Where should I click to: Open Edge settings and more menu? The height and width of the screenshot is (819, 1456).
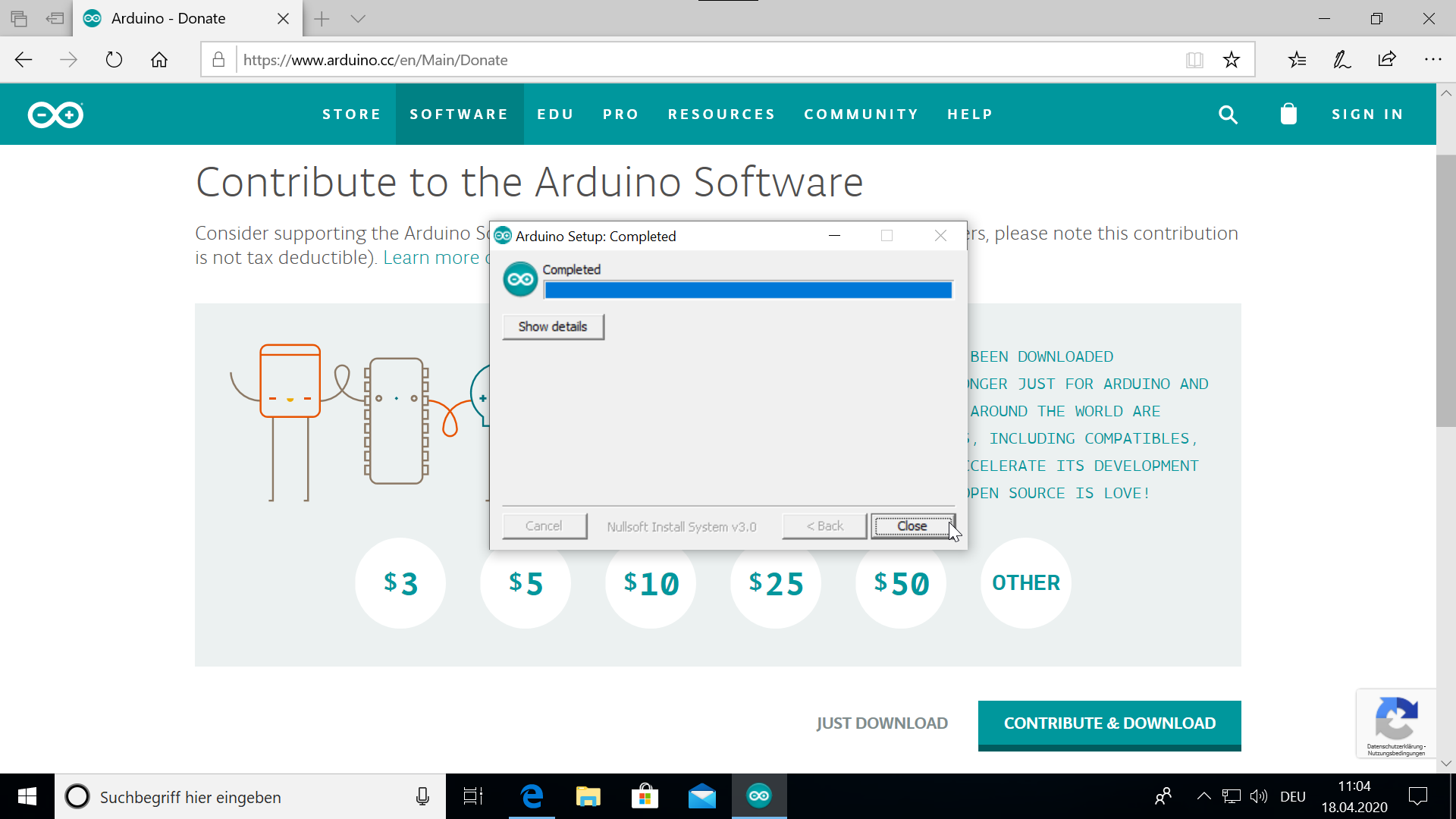point(1432,59)
